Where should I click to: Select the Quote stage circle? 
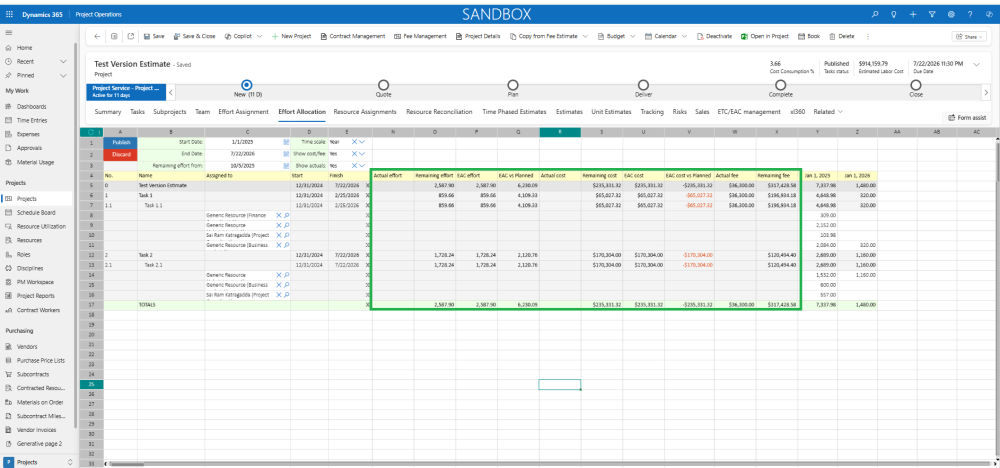click(x=383, y=84)
